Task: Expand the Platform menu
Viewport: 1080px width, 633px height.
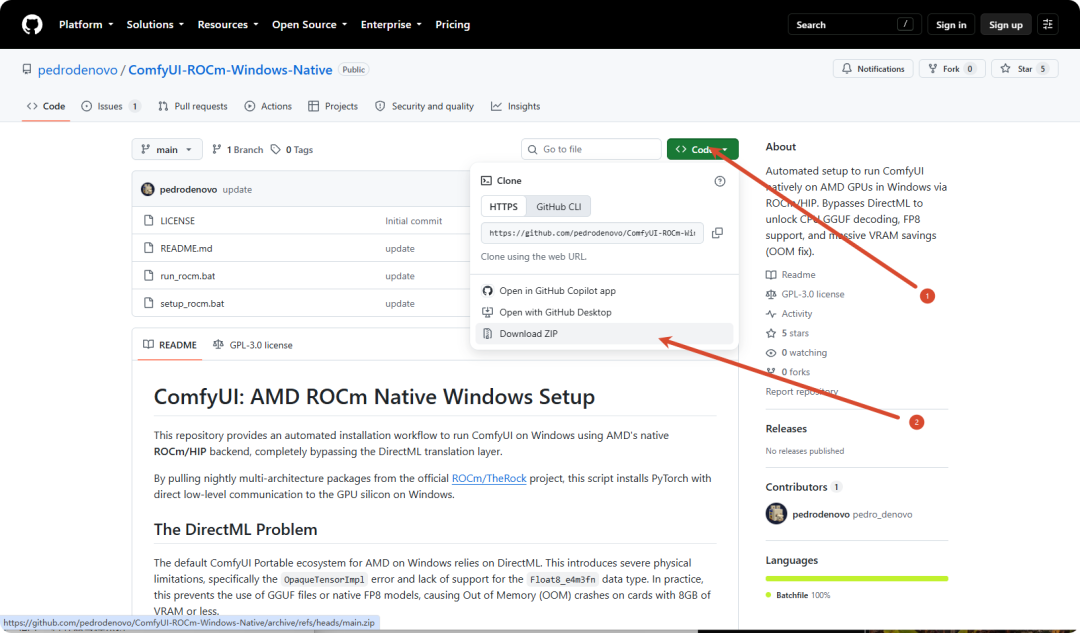Action: point(86,25)
